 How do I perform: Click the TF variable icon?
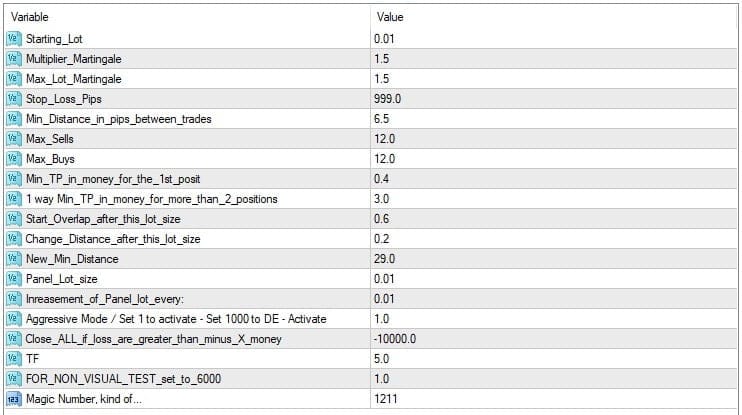(15, 359)
